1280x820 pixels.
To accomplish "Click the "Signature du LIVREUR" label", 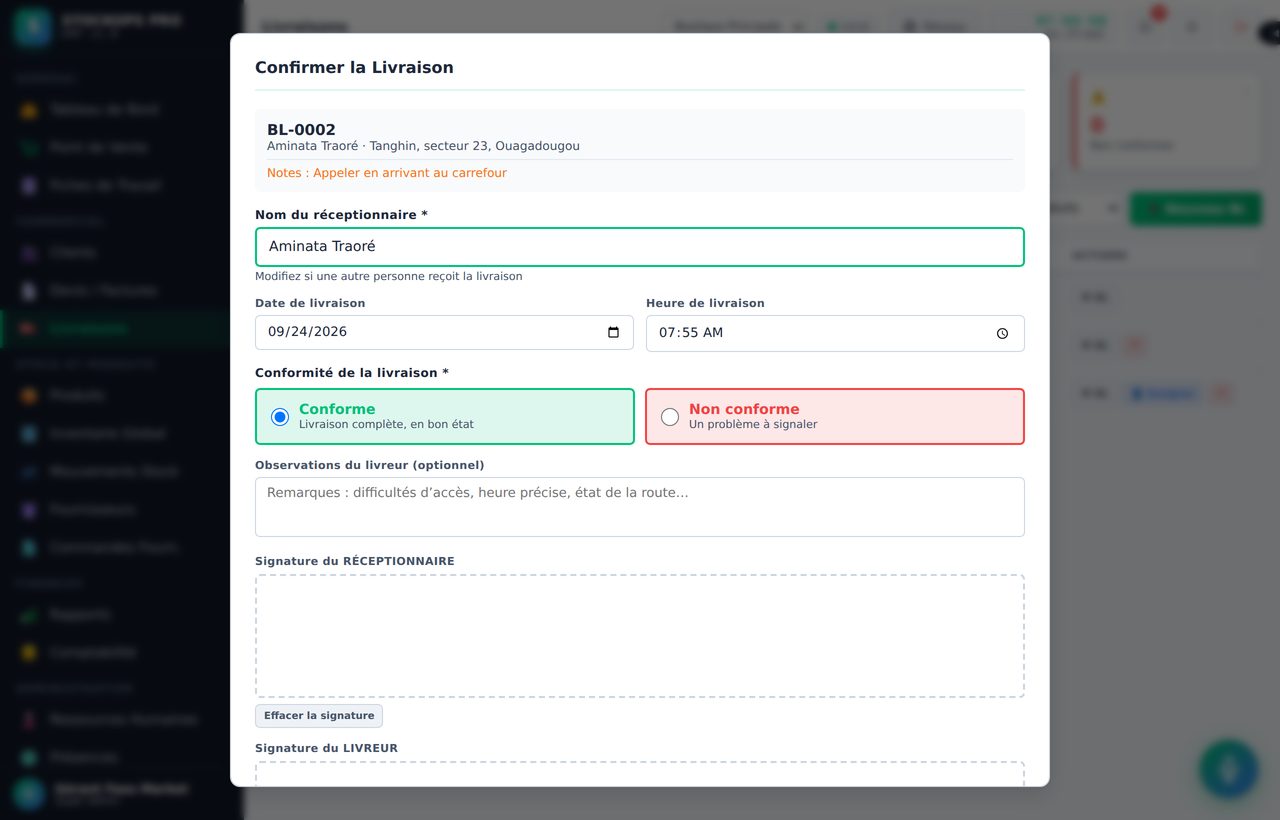I will click(x=326, y=748).
